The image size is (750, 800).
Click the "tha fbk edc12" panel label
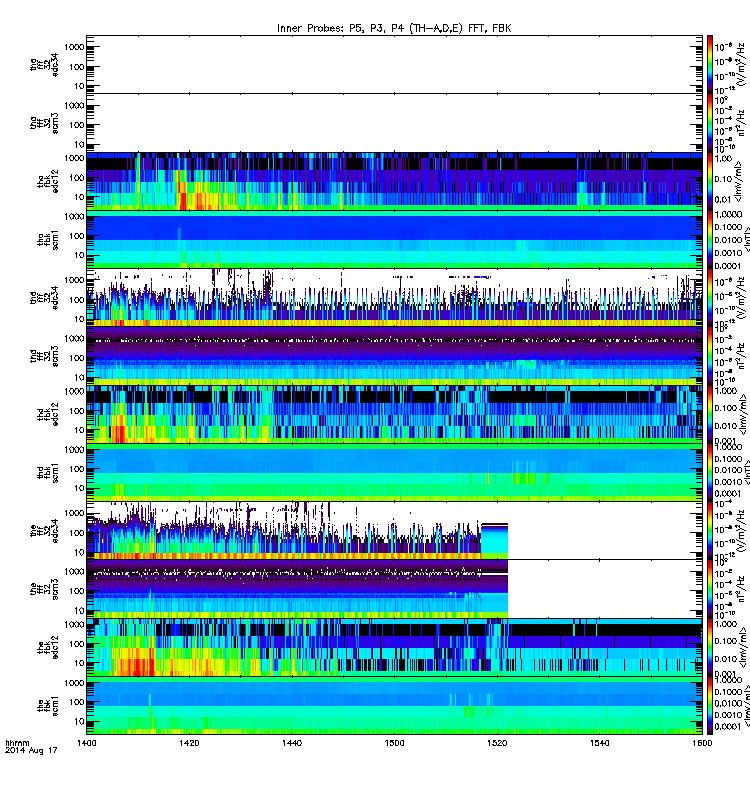tap(48, 181)
